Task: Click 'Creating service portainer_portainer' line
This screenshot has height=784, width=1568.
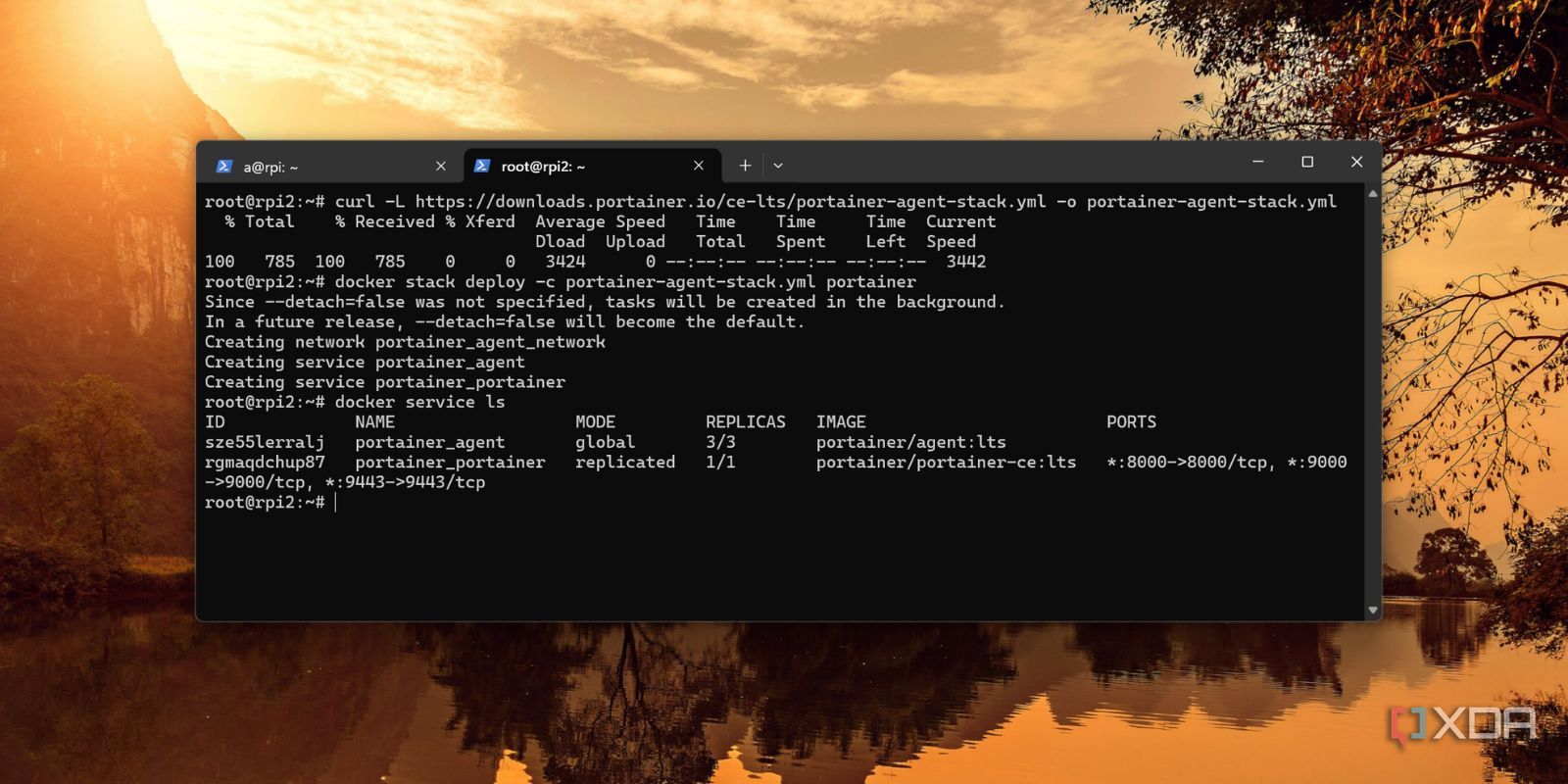Action: click(x=385, y=382)
